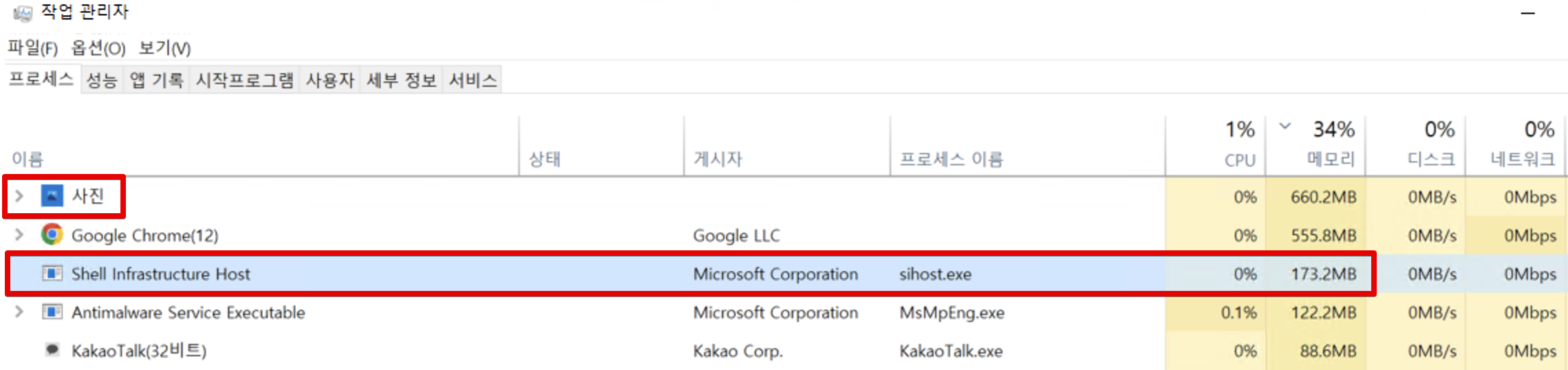Screen dimensions: 1568x370
Task: Sort by the 상태 column header
Action: pyautogui.click(x=544, y=159)
